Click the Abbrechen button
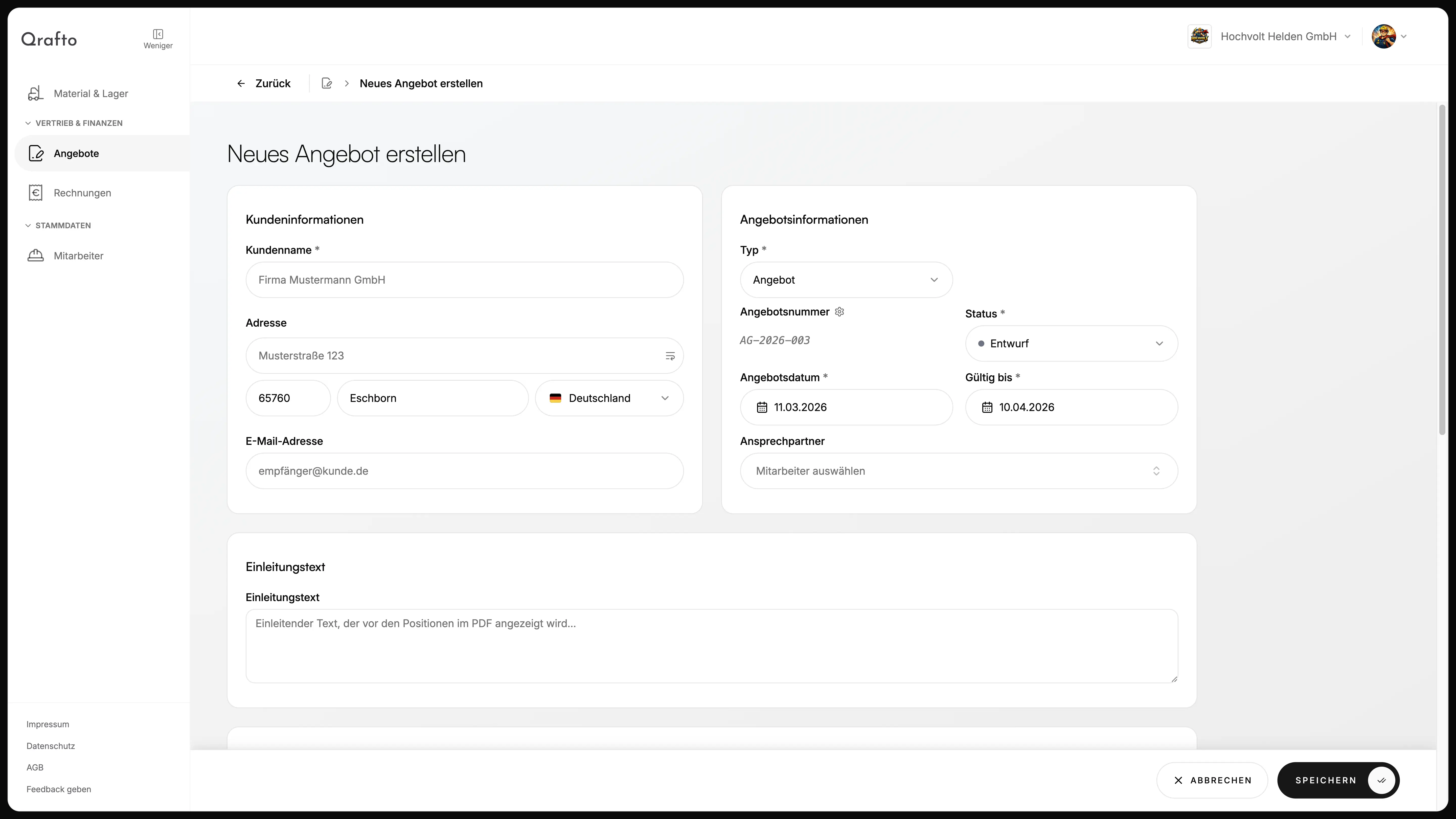This screenshot has height=819, width=1456. click(x=1212, y=781)
